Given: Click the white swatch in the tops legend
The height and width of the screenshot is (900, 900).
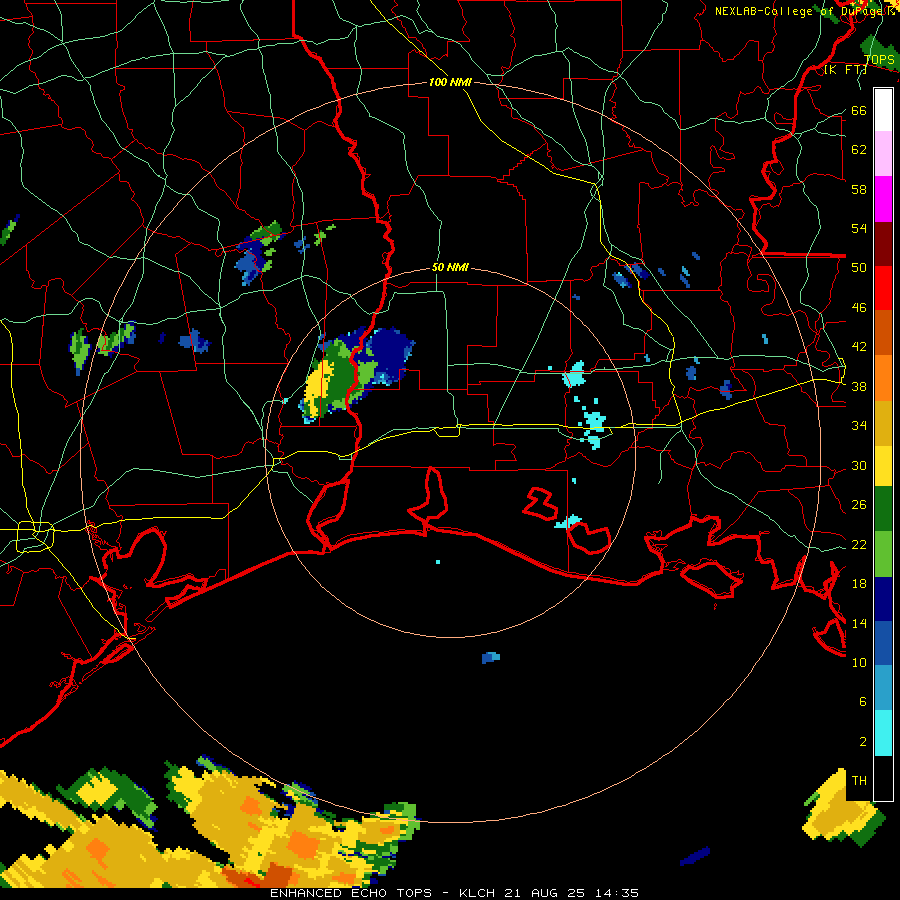Looking at the screenshot, I should click(x=883, y=110).
